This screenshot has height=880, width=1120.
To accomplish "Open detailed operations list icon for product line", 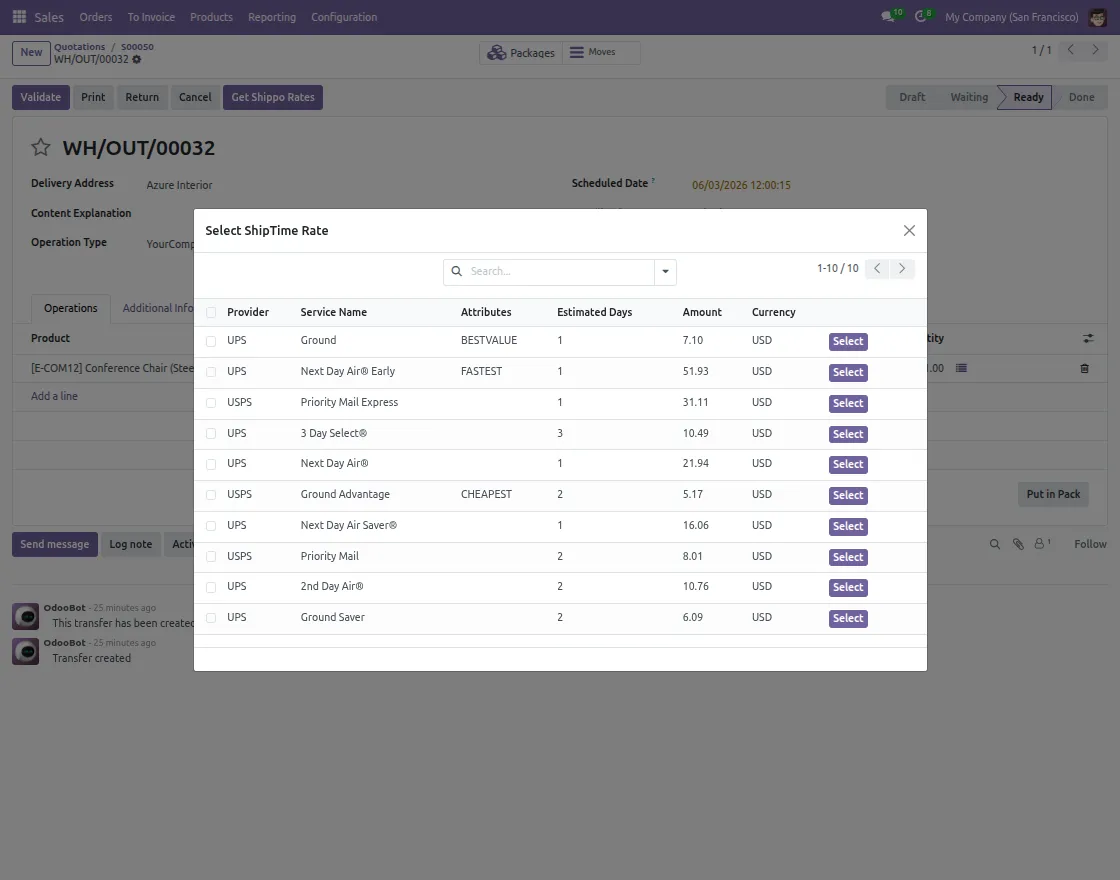I will 961,369.
